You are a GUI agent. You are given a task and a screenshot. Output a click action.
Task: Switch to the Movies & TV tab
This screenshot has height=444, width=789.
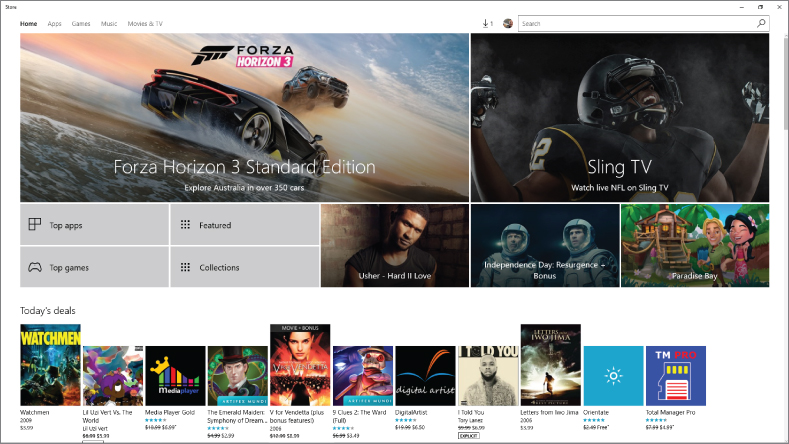pos(145,24)
